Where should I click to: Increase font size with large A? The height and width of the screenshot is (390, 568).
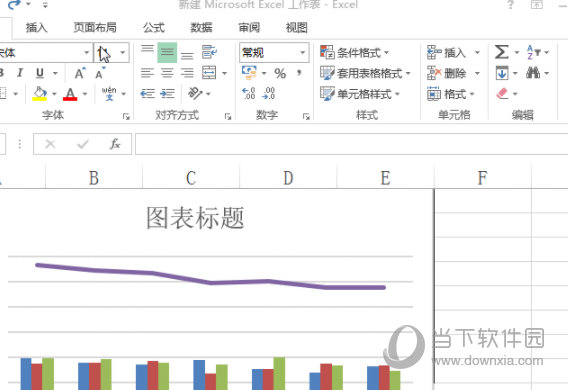(80, 73)
